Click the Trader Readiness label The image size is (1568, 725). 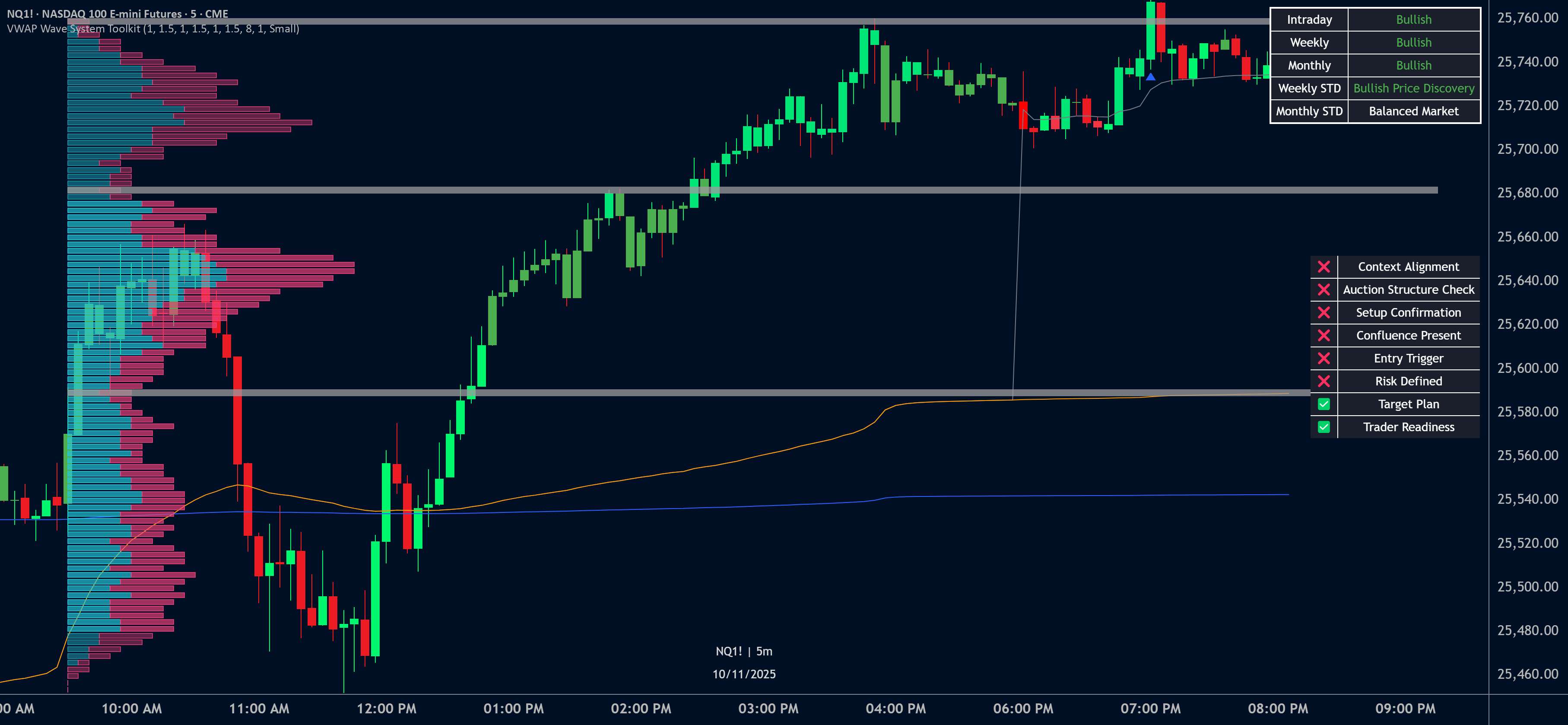(1408, 427)
